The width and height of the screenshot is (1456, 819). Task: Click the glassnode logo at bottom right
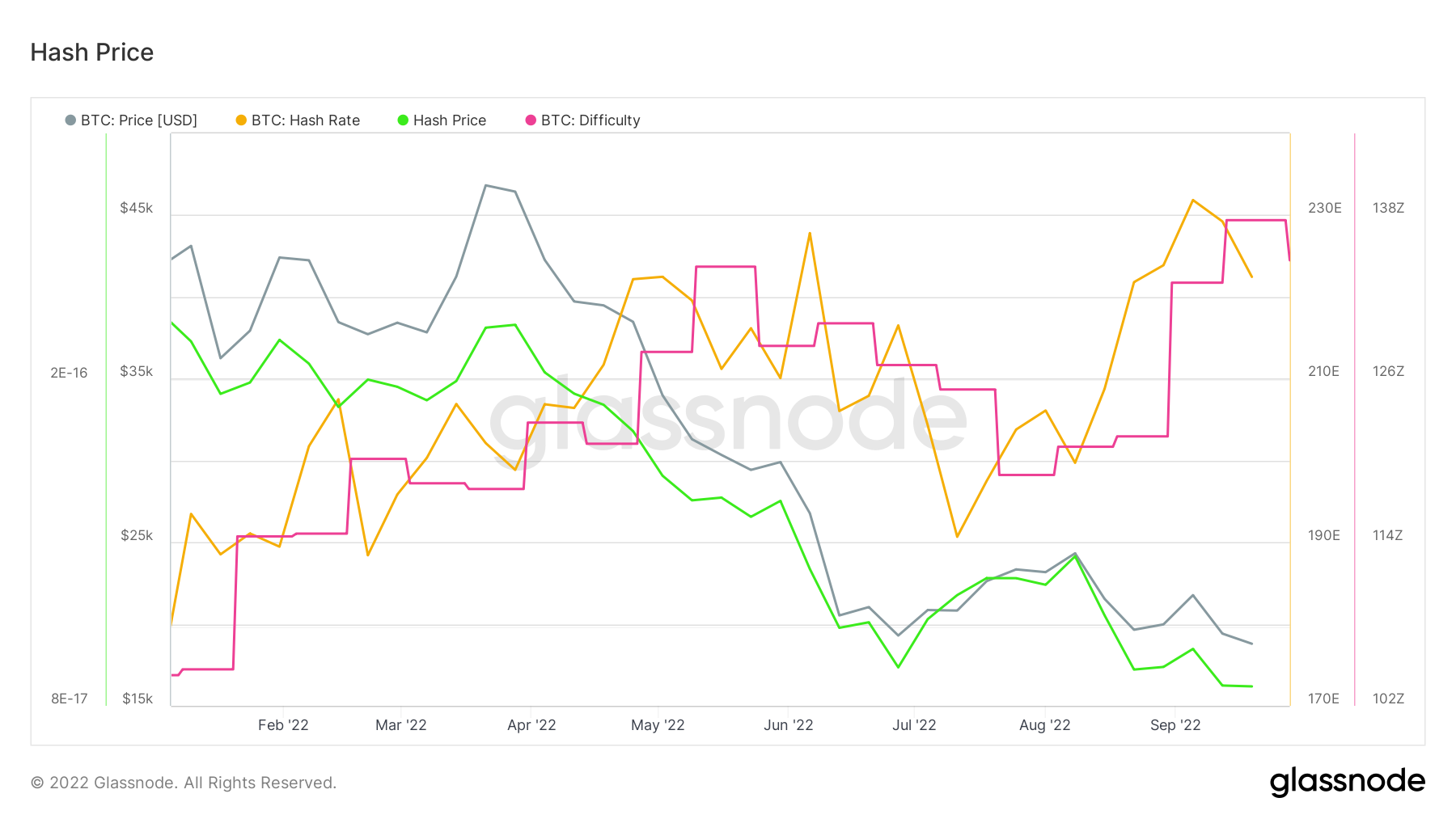pyautogui.click(x=1347, y=782)
